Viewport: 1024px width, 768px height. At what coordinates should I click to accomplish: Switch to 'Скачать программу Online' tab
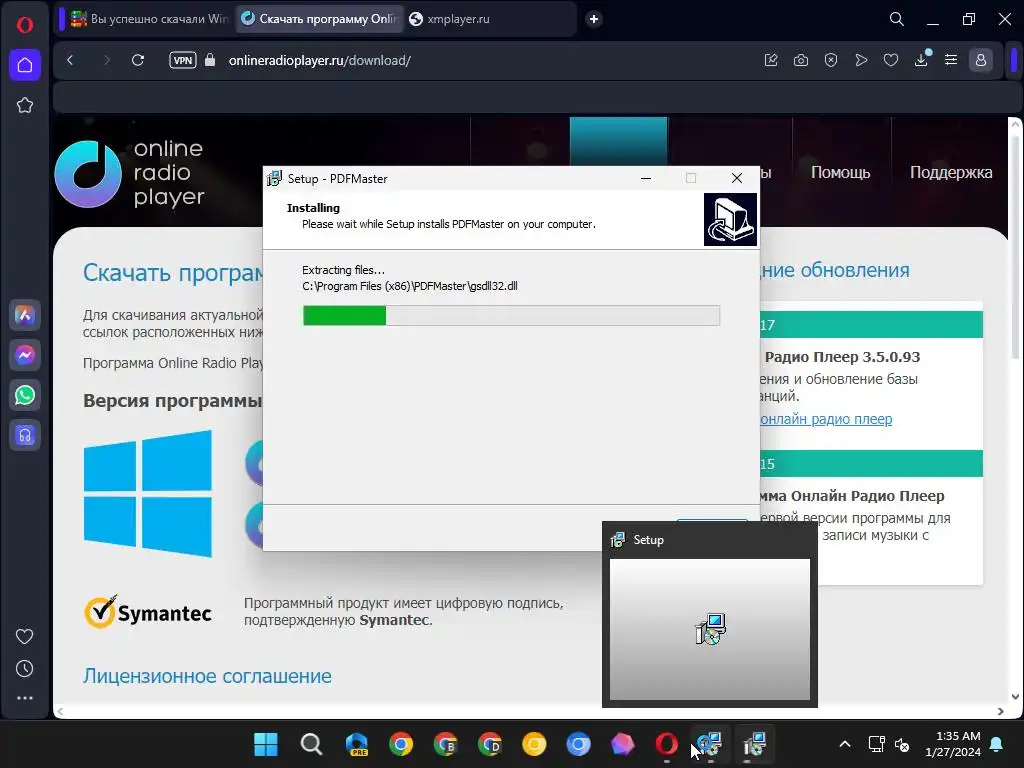coord(319,19)
